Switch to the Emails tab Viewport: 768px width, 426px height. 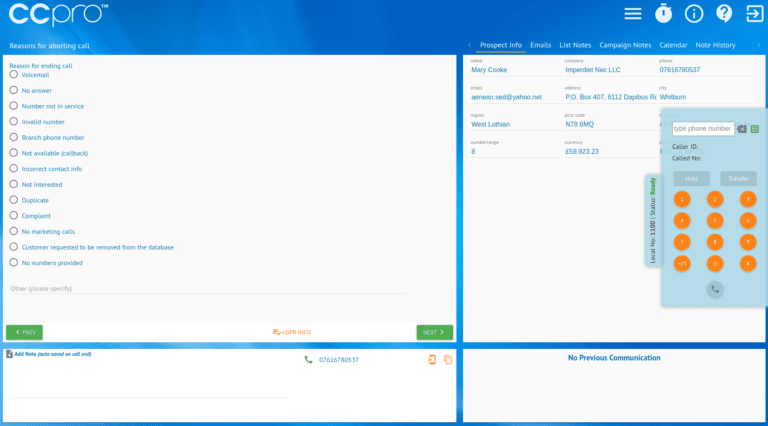(x=540, y=45)
